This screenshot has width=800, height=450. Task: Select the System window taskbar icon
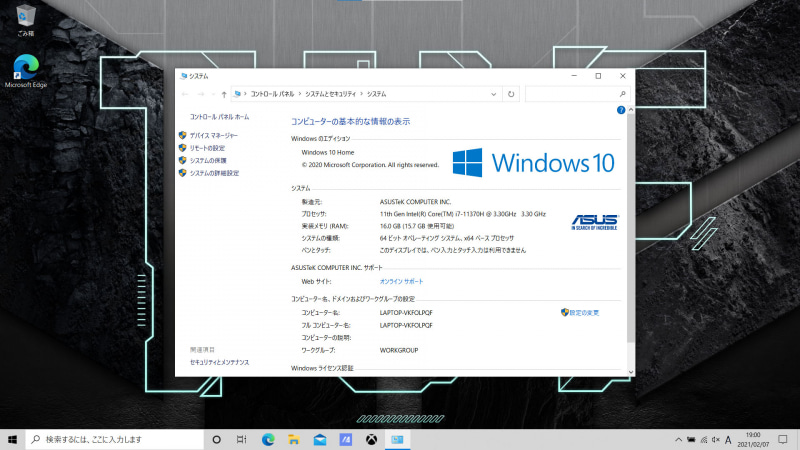point(397,439)
